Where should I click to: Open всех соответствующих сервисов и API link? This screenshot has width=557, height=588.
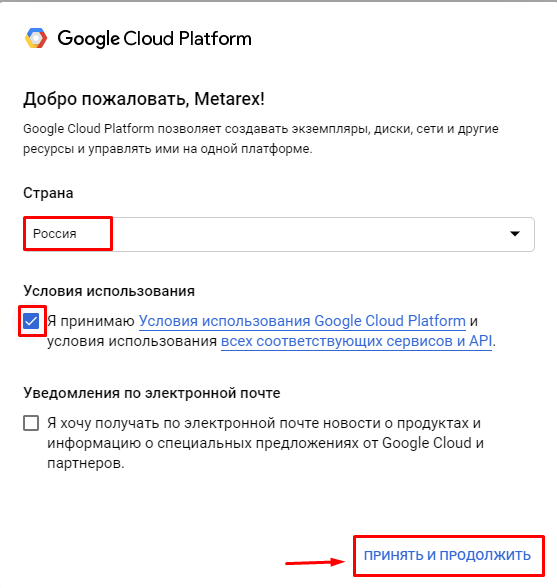356,341
